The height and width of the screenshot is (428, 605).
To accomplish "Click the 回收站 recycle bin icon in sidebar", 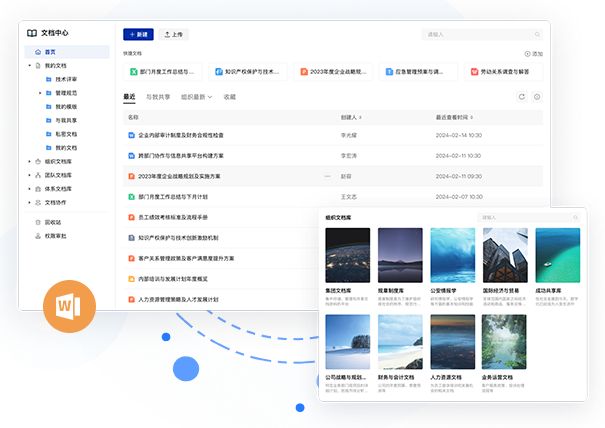I will pos(36,222).
